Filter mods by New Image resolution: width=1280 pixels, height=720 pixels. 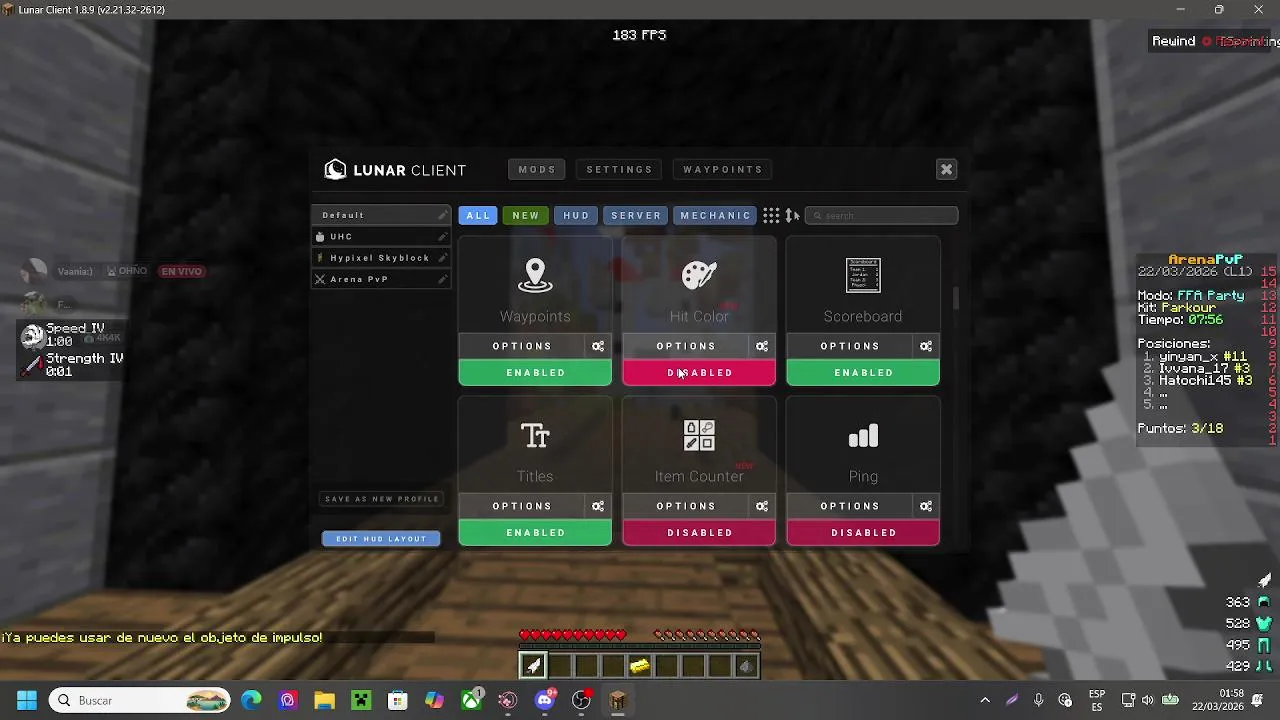click(526, 215)
